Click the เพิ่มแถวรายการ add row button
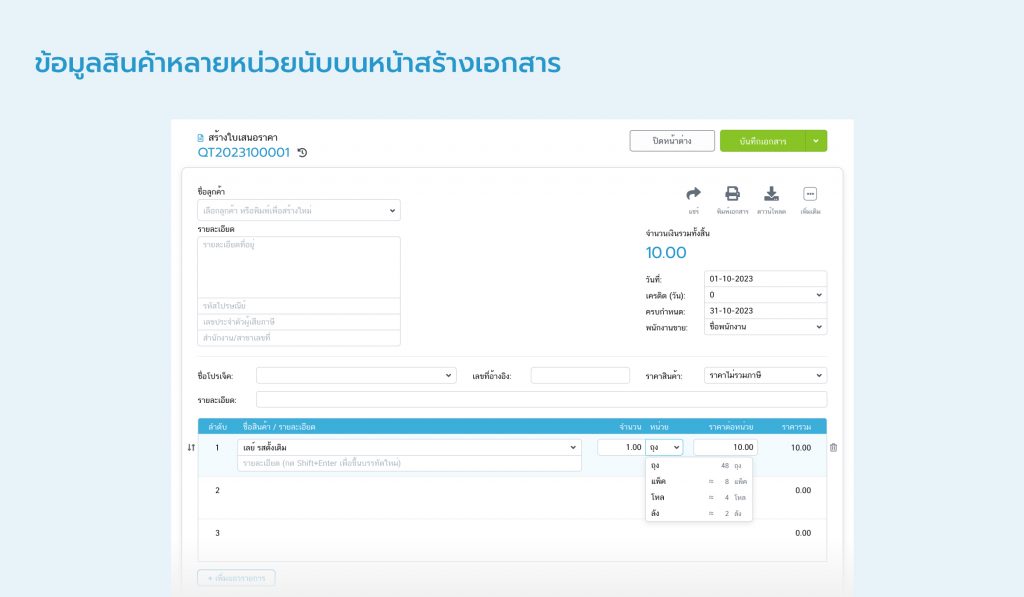1024x597 pixels. pyautogui.click(x=237, y=579)
